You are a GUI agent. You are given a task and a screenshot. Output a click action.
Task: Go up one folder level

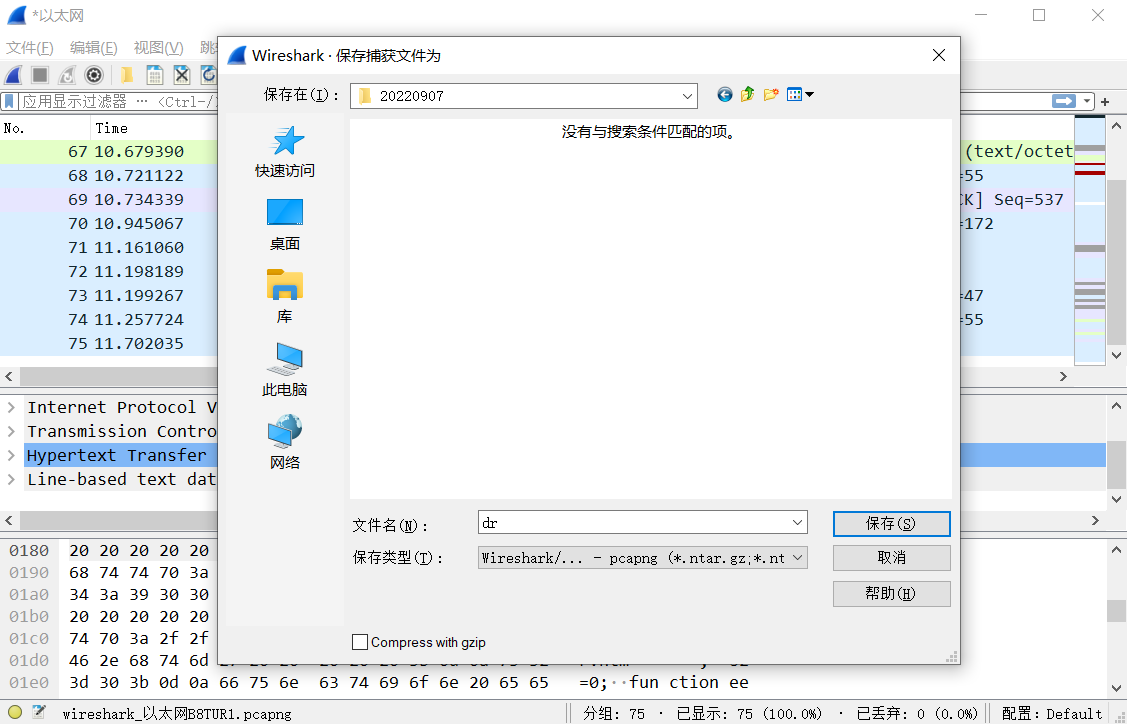point(748,94)
